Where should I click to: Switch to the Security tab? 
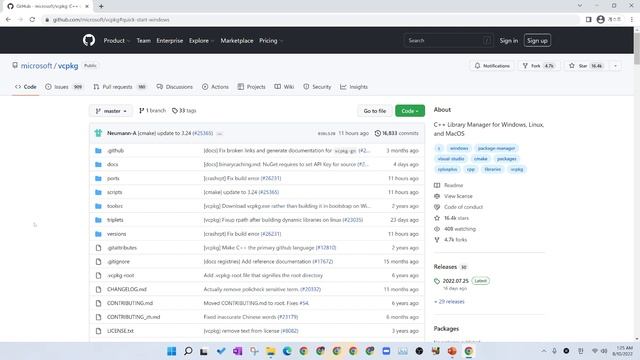[x=317, y=87]
